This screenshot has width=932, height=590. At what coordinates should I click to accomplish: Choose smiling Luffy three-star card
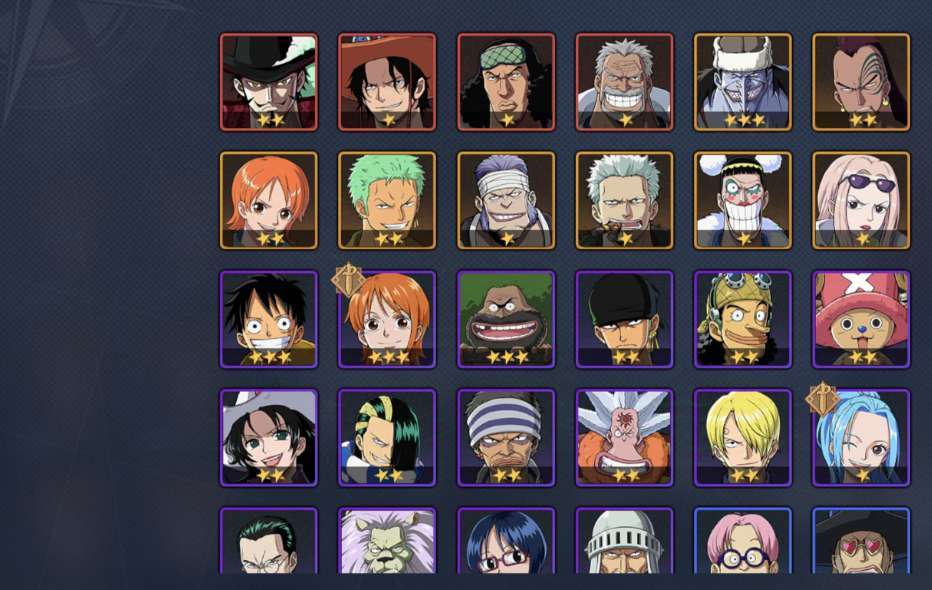click(269, 319)
